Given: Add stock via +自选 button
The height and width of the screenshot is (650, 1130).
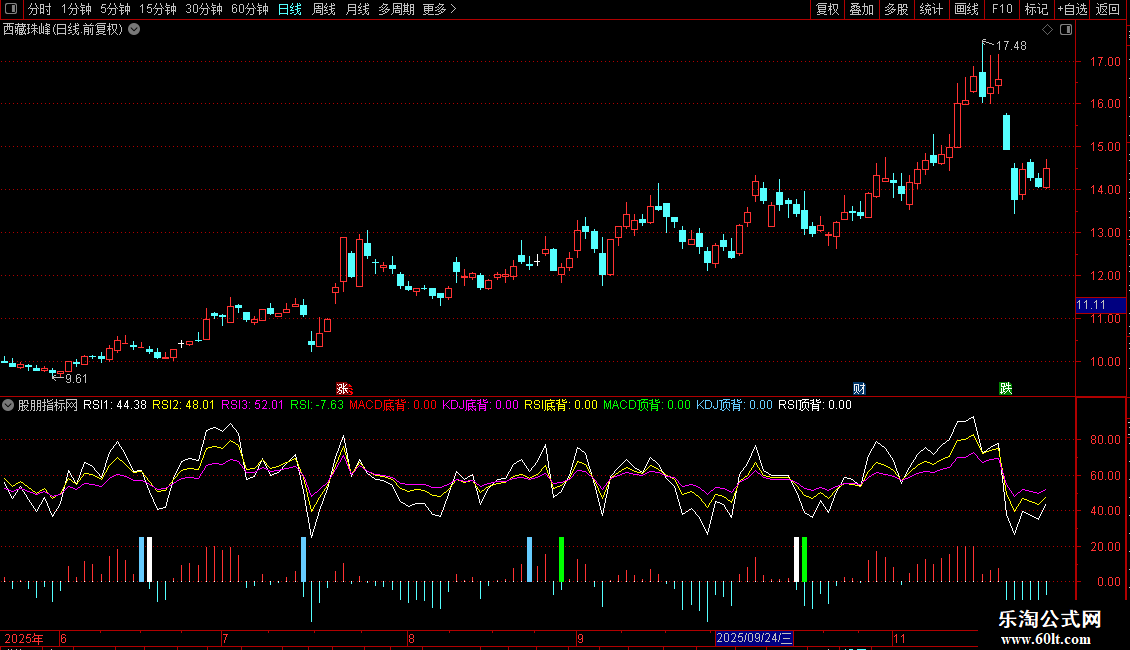Looking at the screenshot, I should [1072, 9].
